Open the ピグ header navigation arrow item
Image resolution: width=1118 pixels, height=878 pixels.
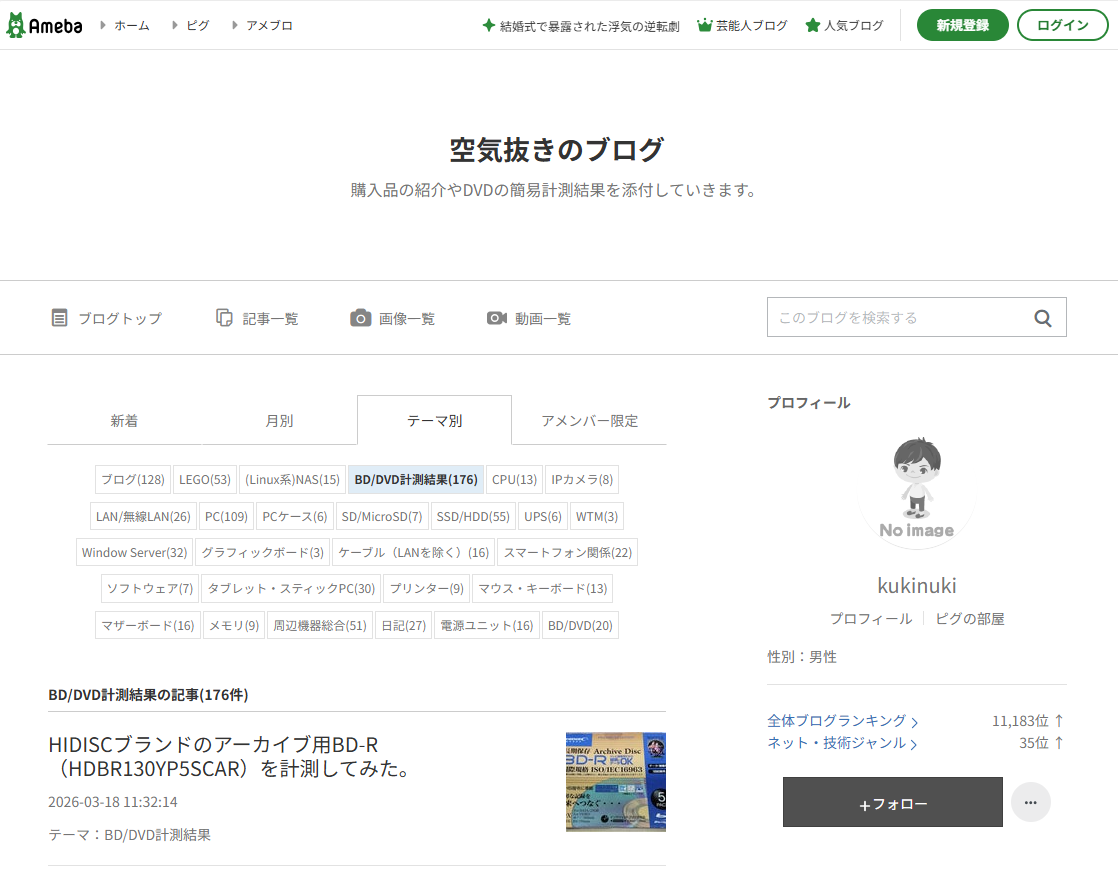coord(190,26)
